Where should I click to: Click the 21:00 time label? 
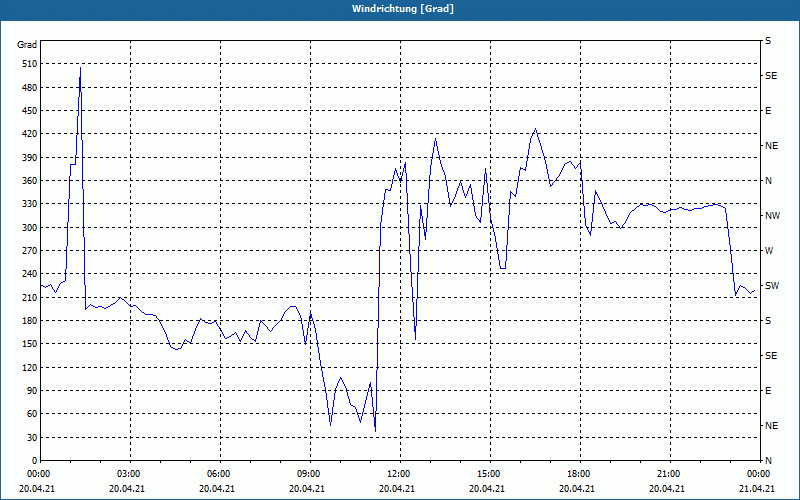667,474
